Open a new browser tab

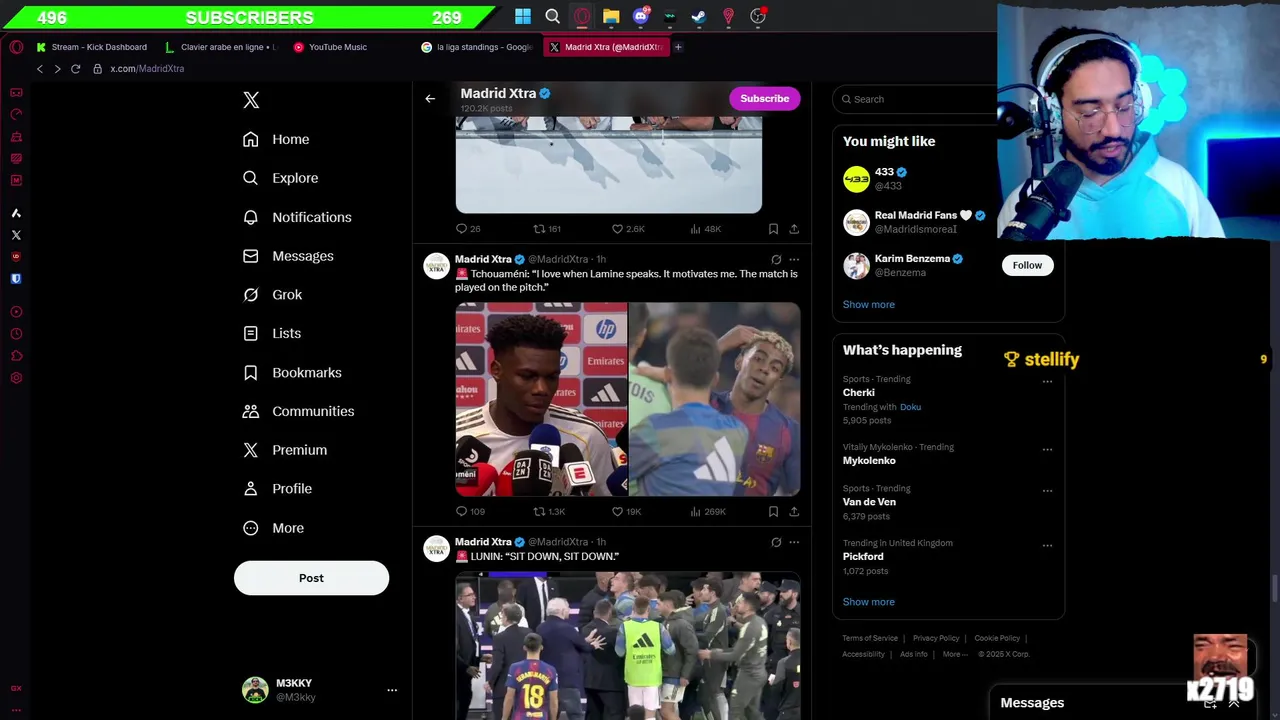tap(678, 47)
